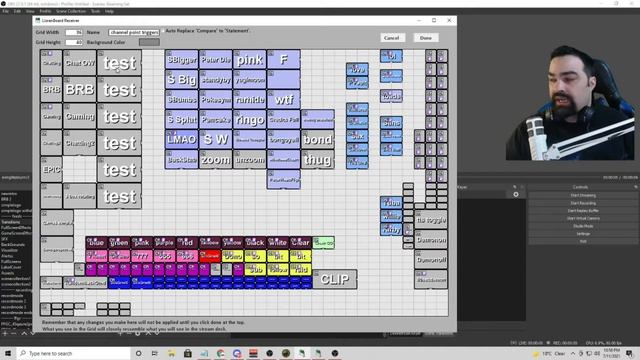Select the S W deck button

click(x=216, y=139)
